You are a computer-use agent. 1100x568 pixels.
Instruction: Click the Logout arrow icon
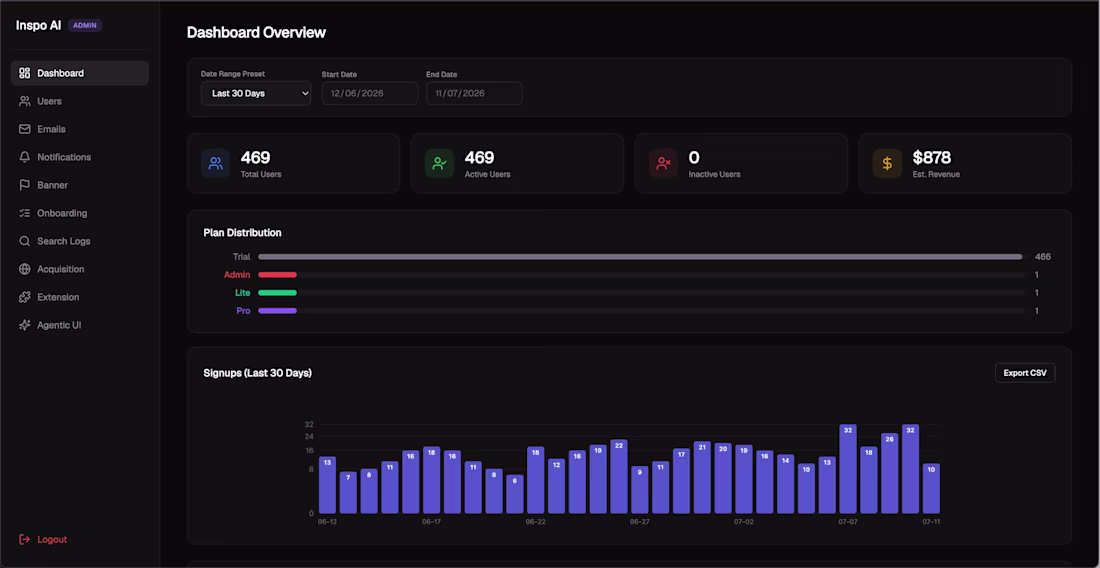25,539
